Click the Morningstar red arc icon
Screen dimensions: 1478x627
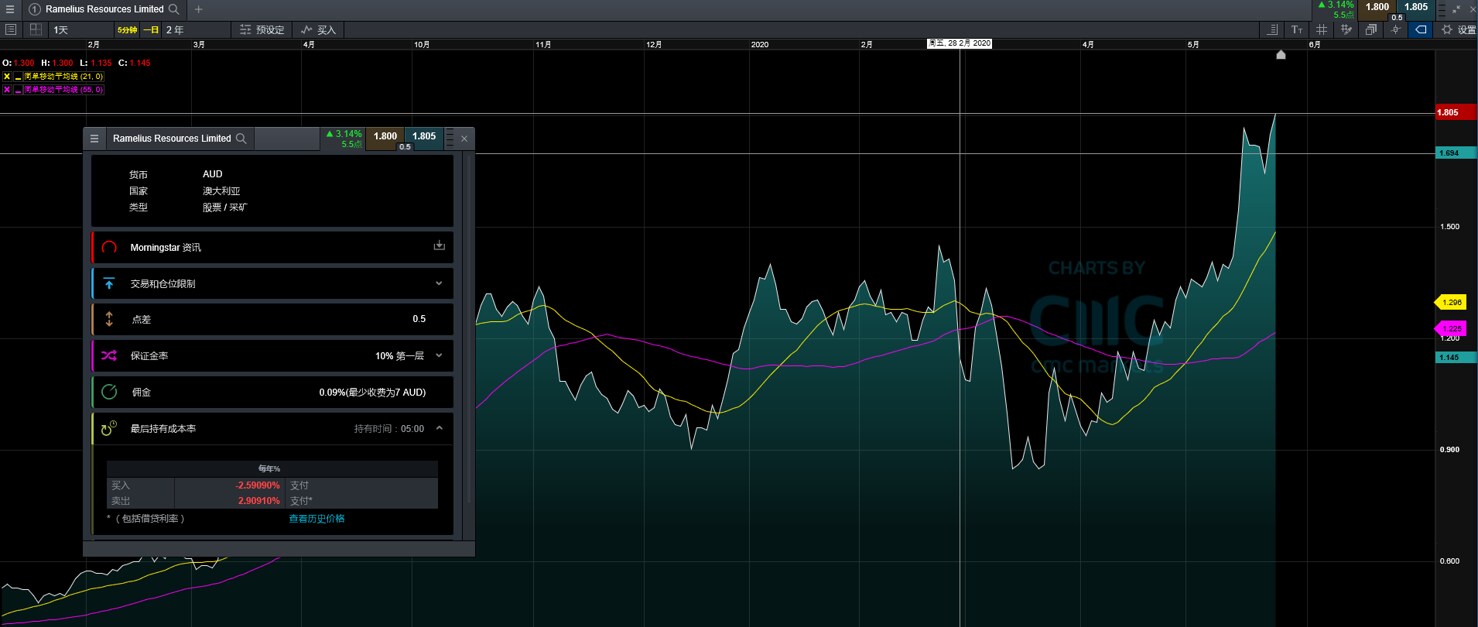pyautogui.click(x=109, y=247)
